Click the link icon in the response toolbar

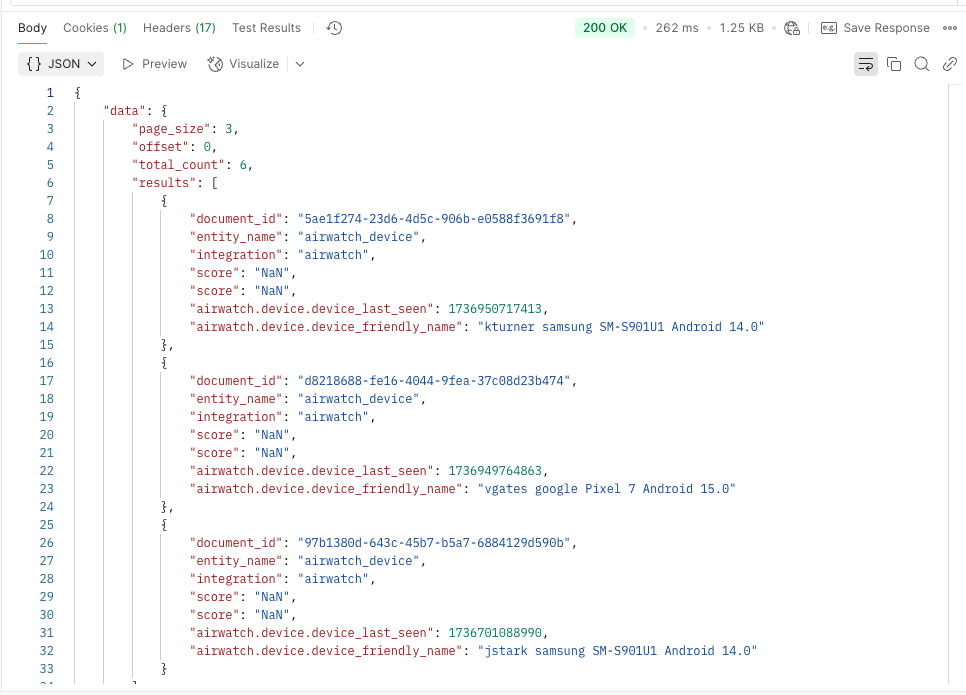948,63
